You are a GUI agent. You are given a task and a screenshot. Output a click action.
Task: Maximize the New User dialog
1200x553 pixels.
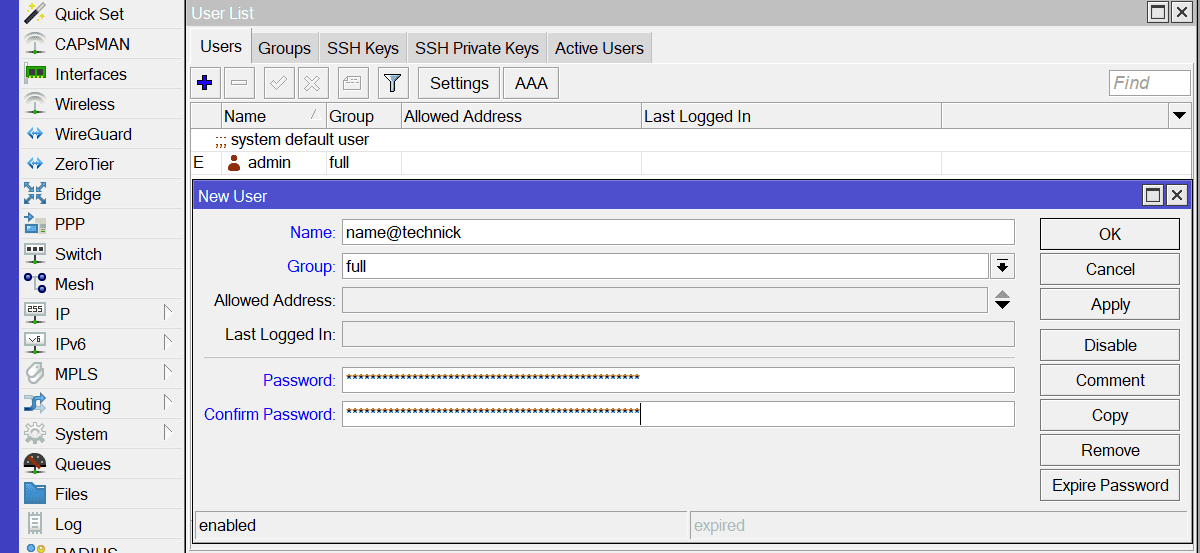1153,195
